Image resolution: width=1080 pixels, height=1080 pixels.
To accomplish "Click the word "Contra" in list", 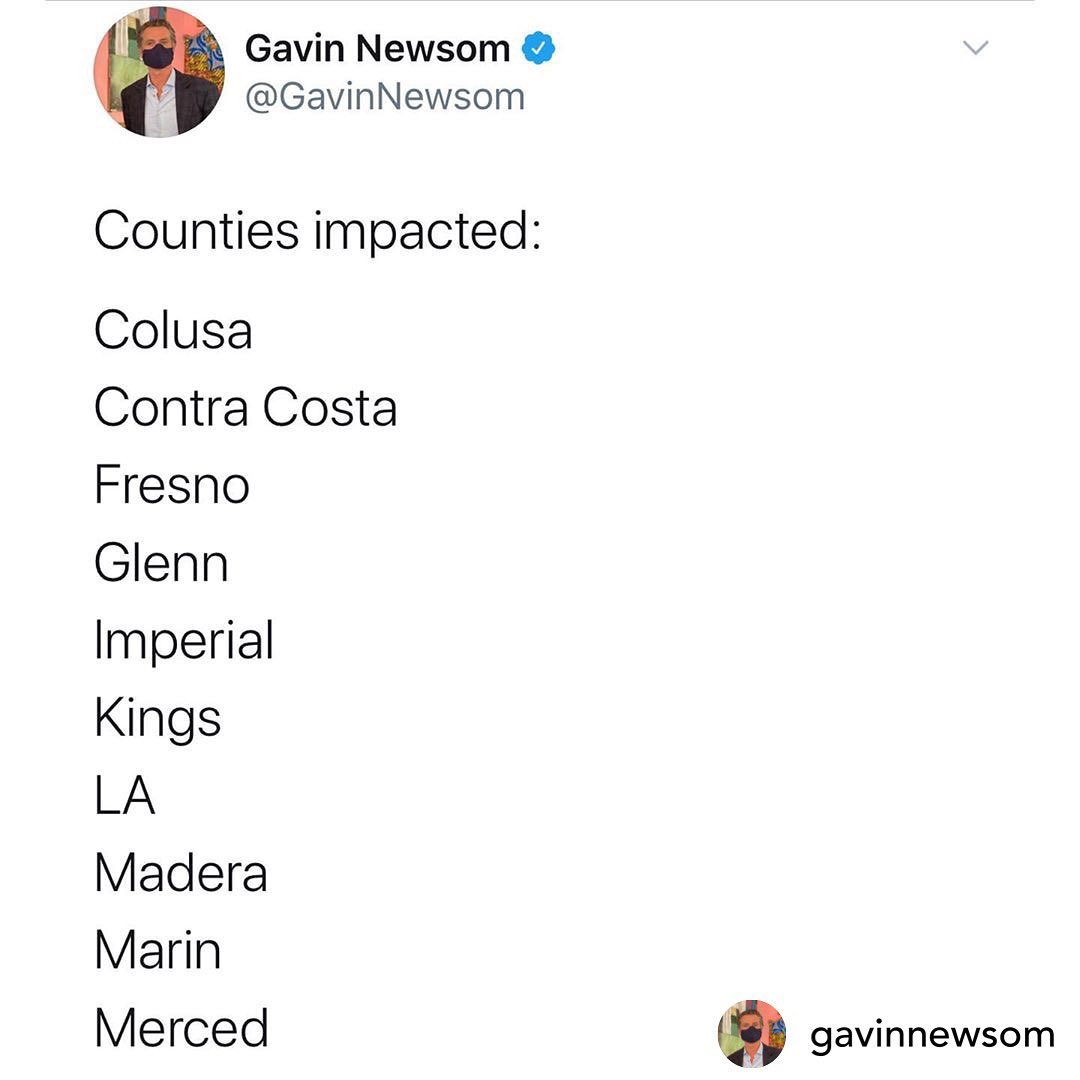I will (x=171, y=408).
